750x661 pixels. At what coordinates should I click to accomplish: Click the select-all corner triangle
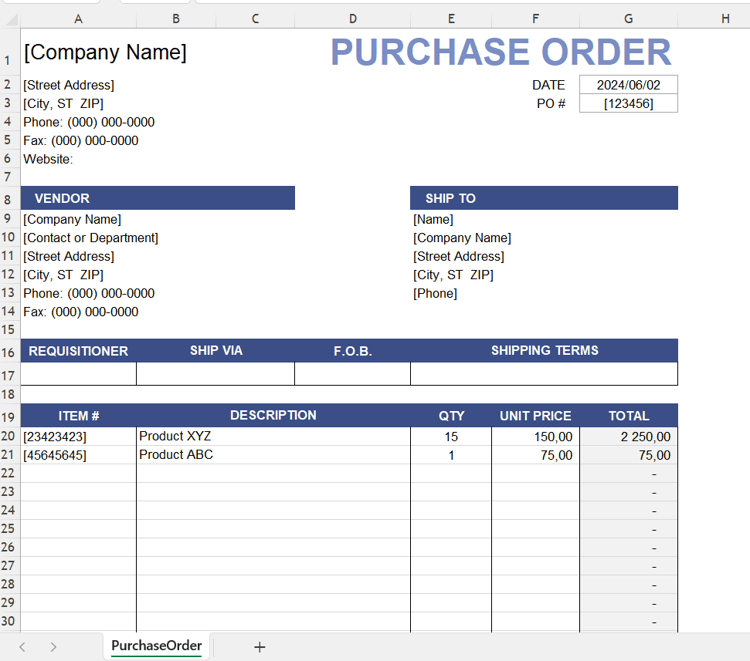tap(11, 19)
